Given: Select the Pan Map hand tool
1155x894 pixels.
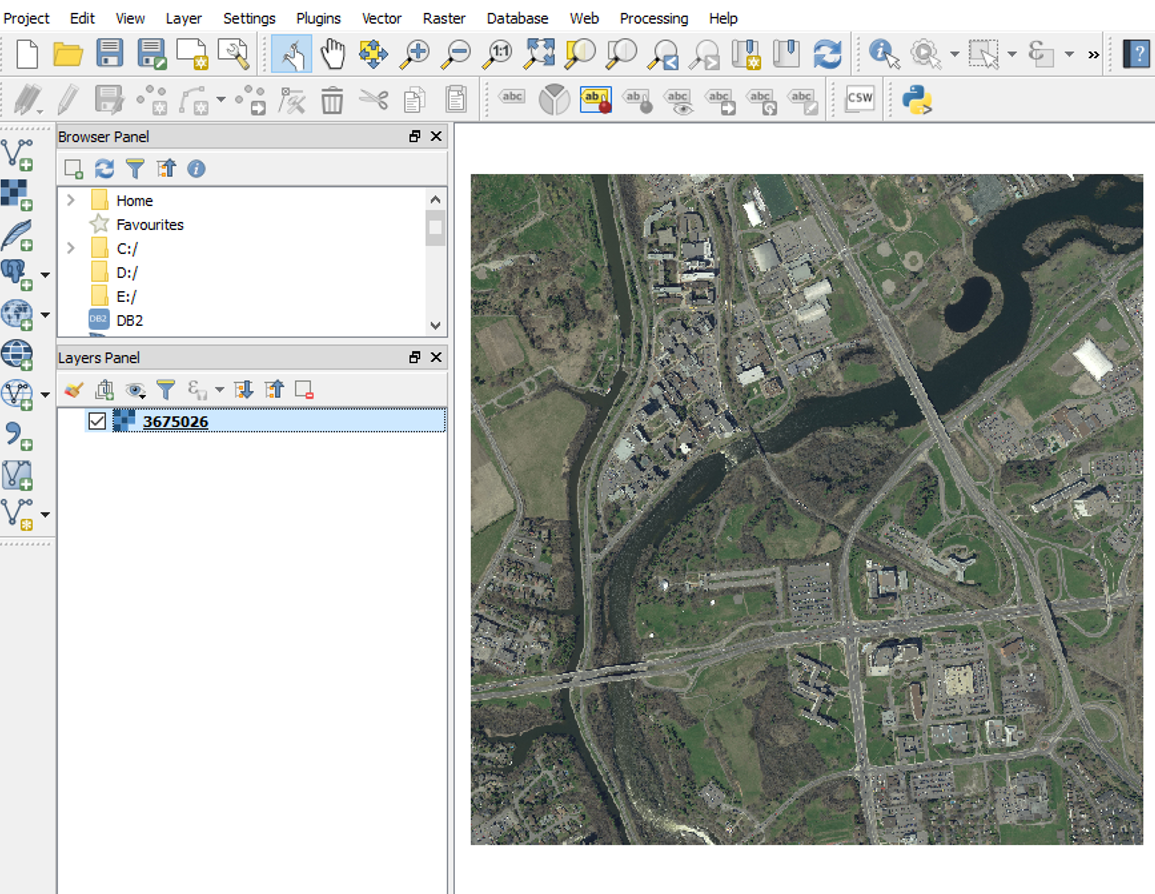Looking at the screenshot, I should tap(332, 54).
